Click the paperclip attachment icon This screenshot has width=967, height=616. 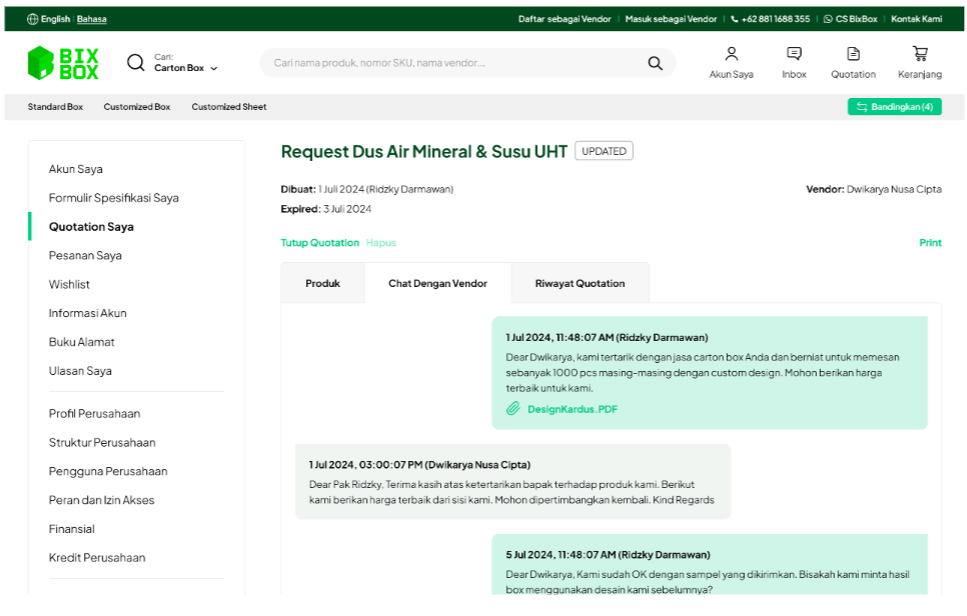pos(513,409)
